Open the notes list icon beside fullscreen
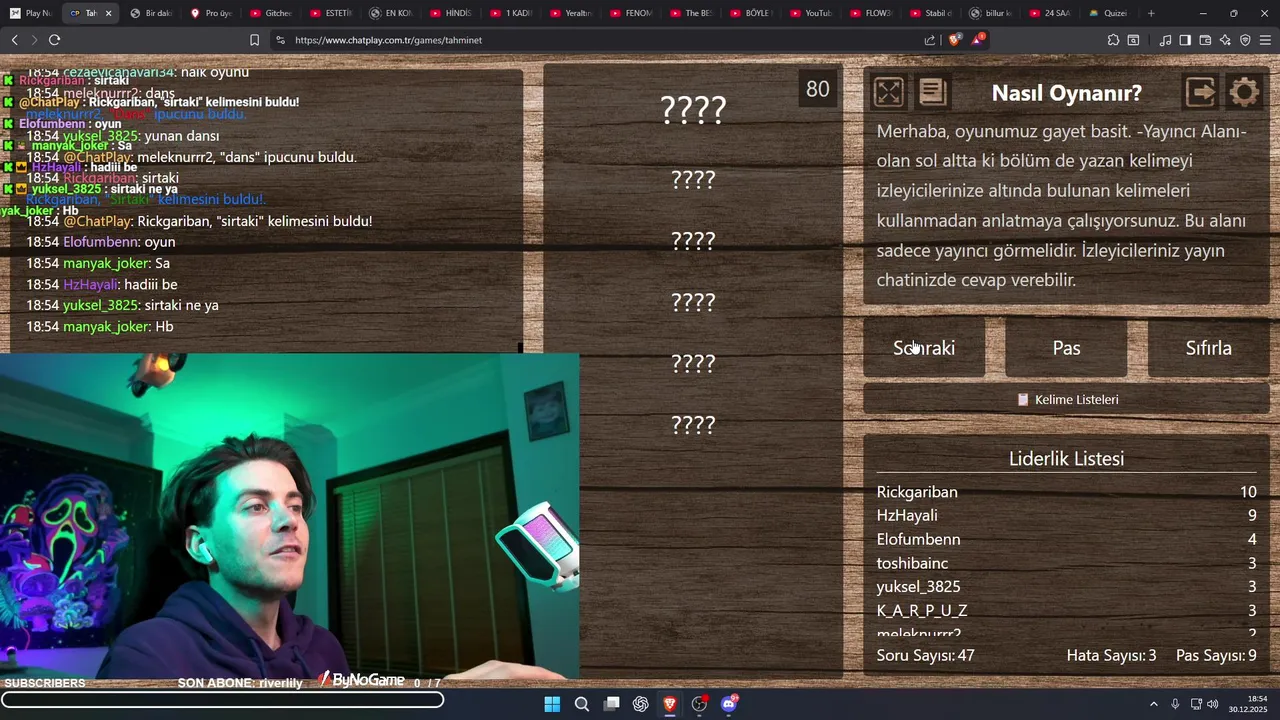Image resolution: width=1280 pixels, height=720 pixels. click(933, 92)
